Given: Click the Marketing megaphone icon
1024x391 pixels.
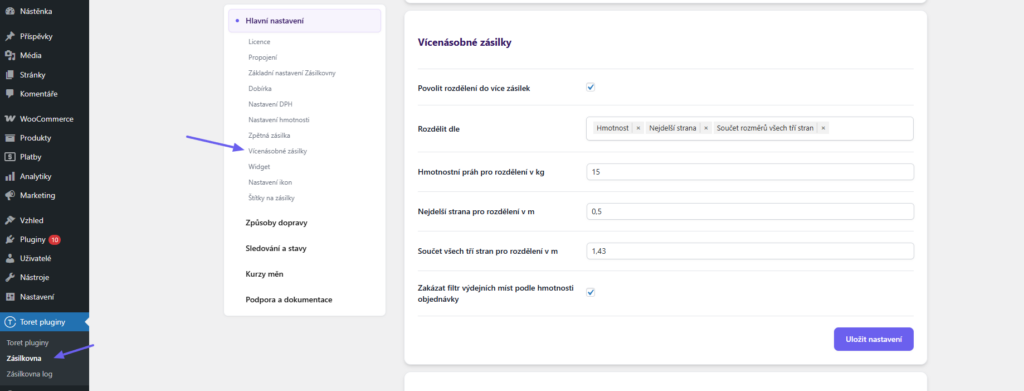Looking at the screenshot, I should [10, 195].
